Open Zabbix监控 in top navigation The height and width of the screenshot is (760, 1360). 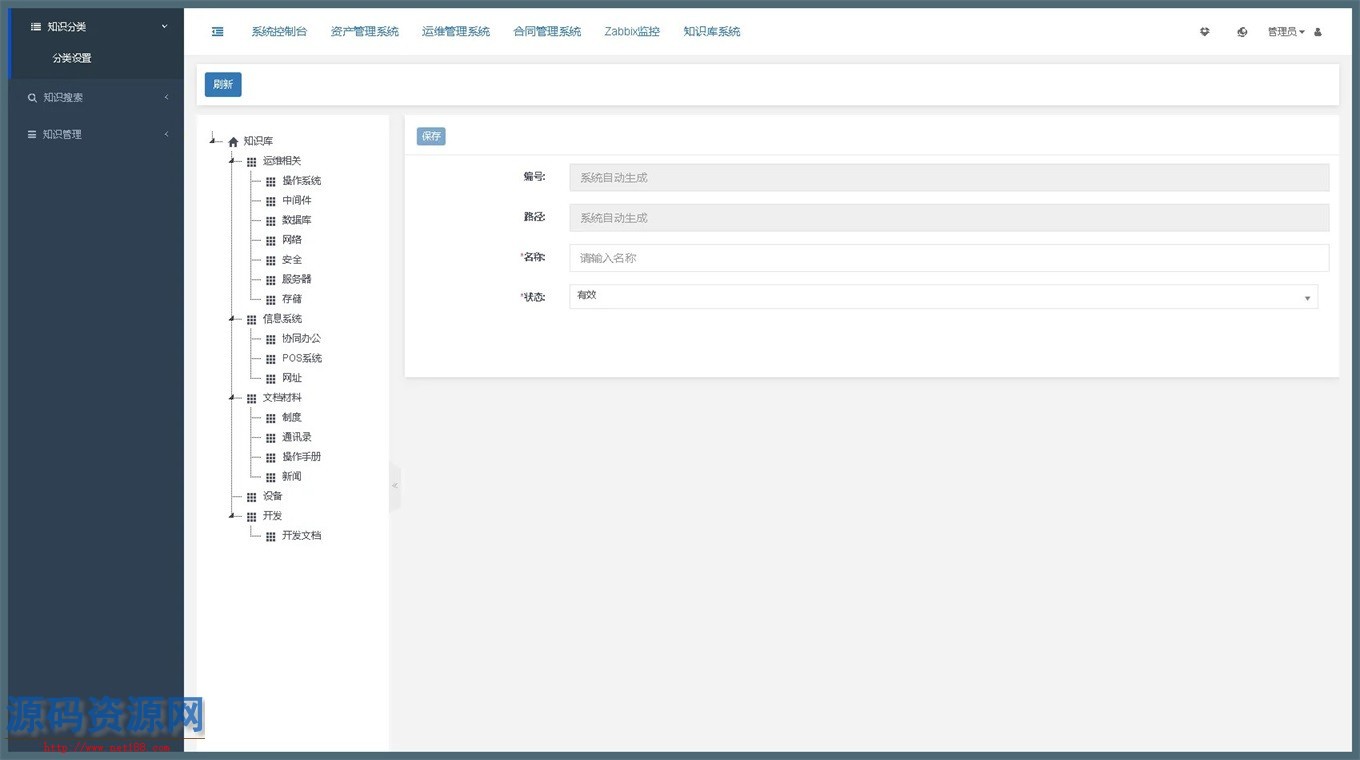(x=632, y=32)
